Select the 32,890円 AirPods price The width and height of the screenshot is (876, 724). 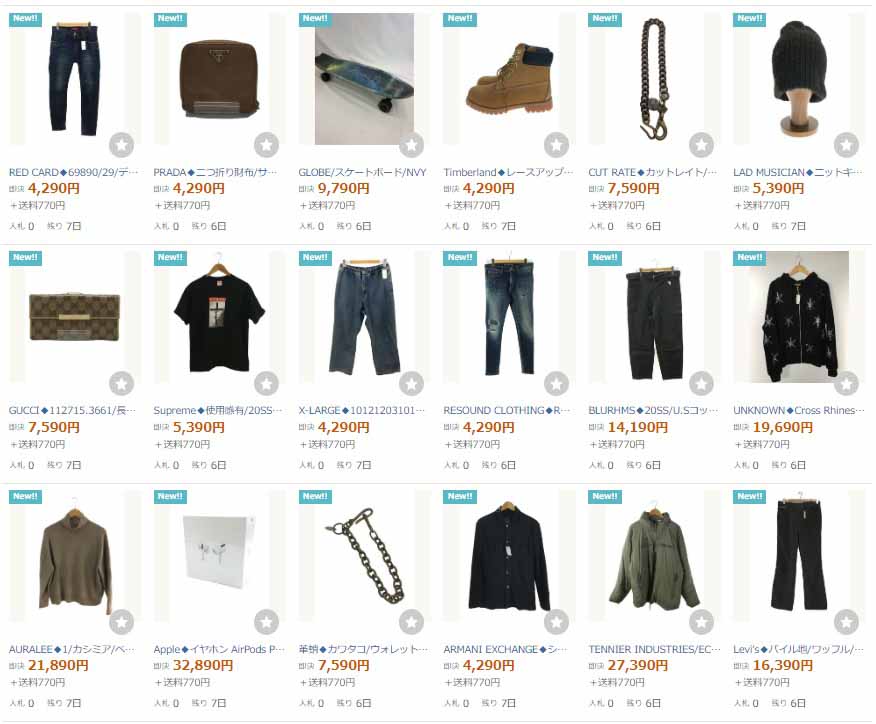[x=203, y=665]
